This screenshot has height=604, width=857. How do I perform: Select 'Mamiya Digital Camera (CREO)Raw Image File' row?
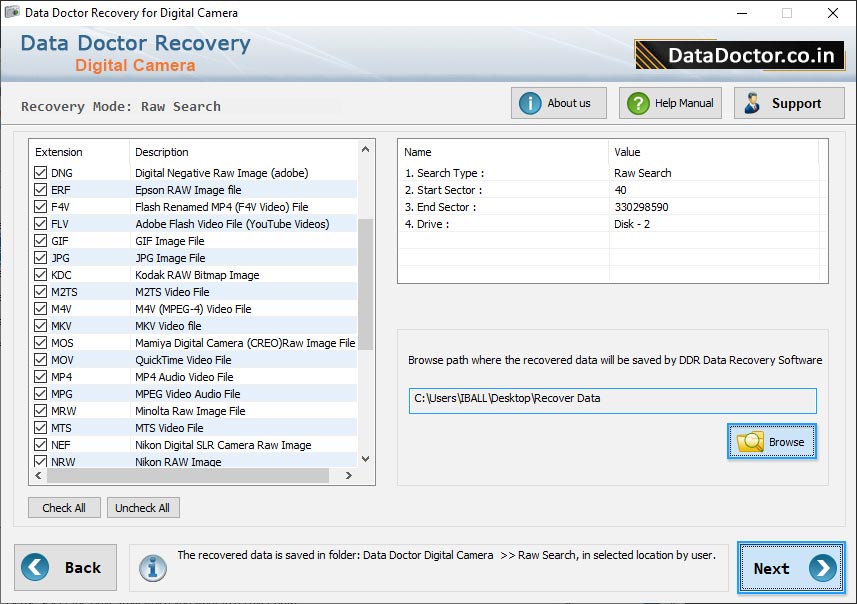194,343
